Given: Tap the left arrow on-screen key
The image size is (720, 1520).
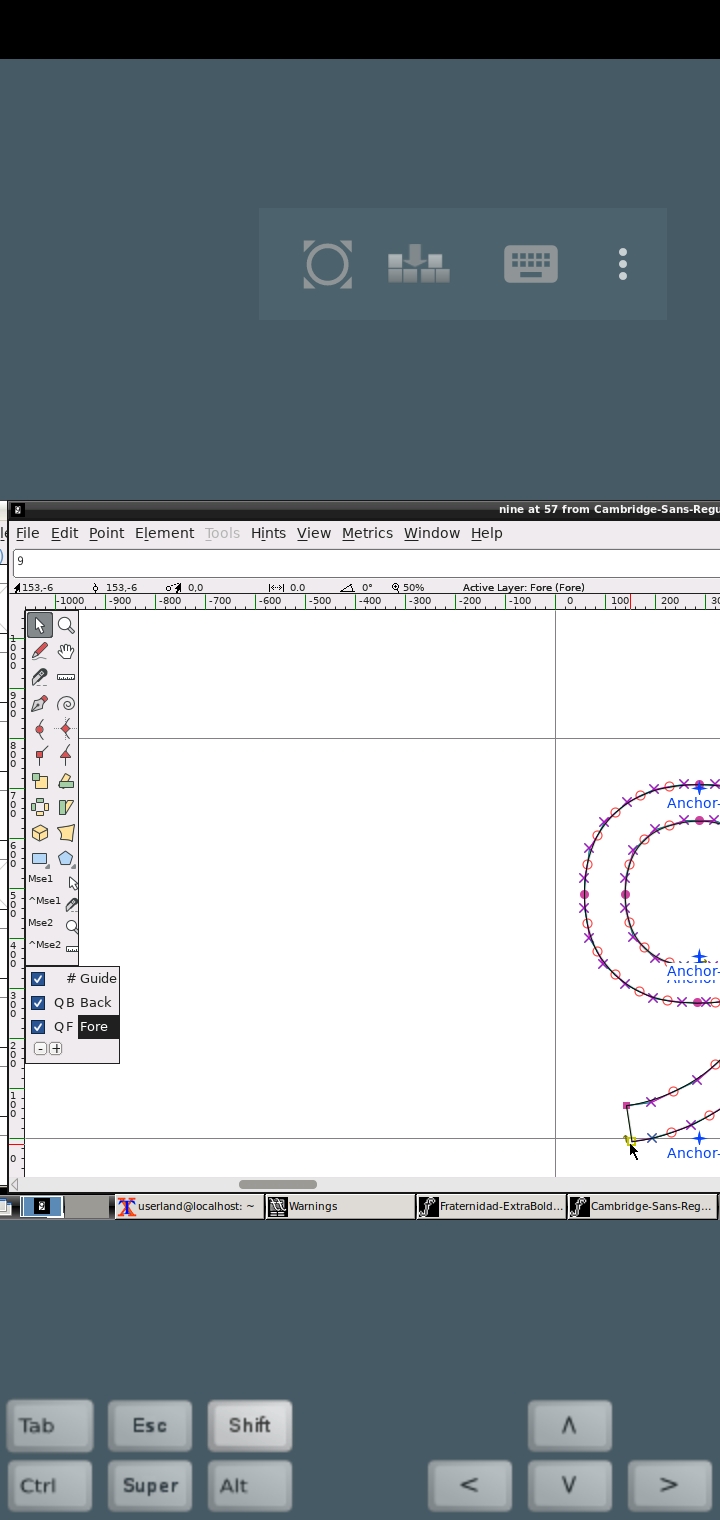Looking at the screenshot, I should [x=470, y=1486].
